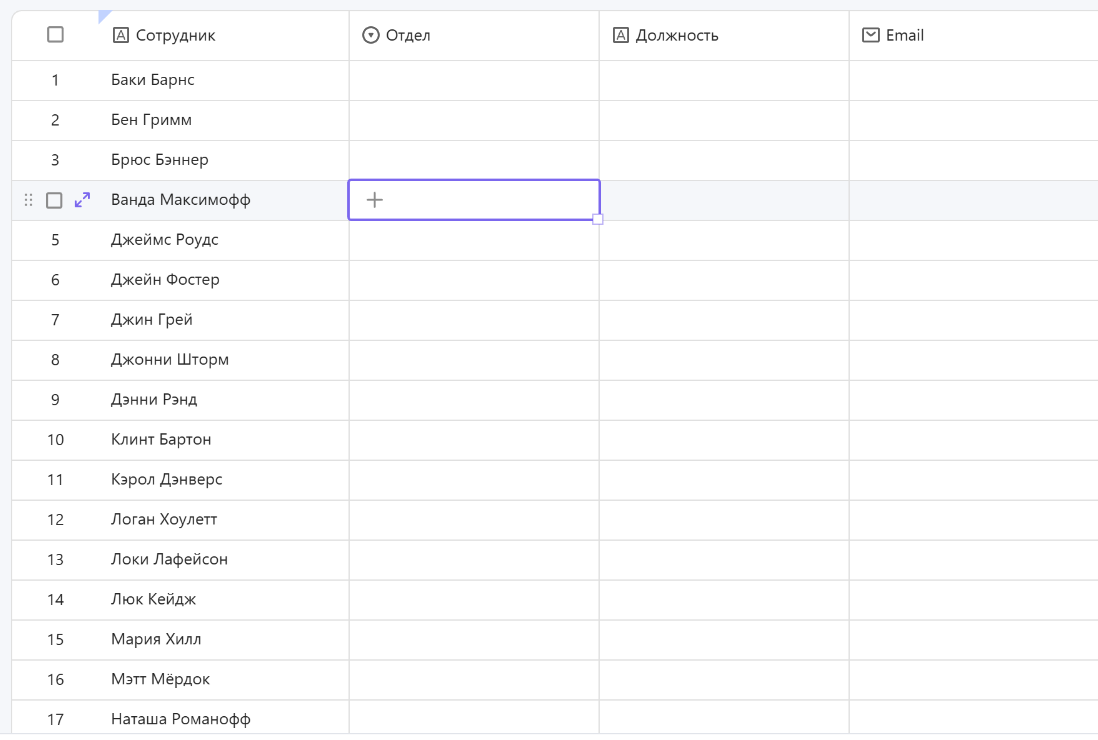Select the cell Логан Хоулетт
This screenshot has height=740, width=1098.
click(224, 519)
